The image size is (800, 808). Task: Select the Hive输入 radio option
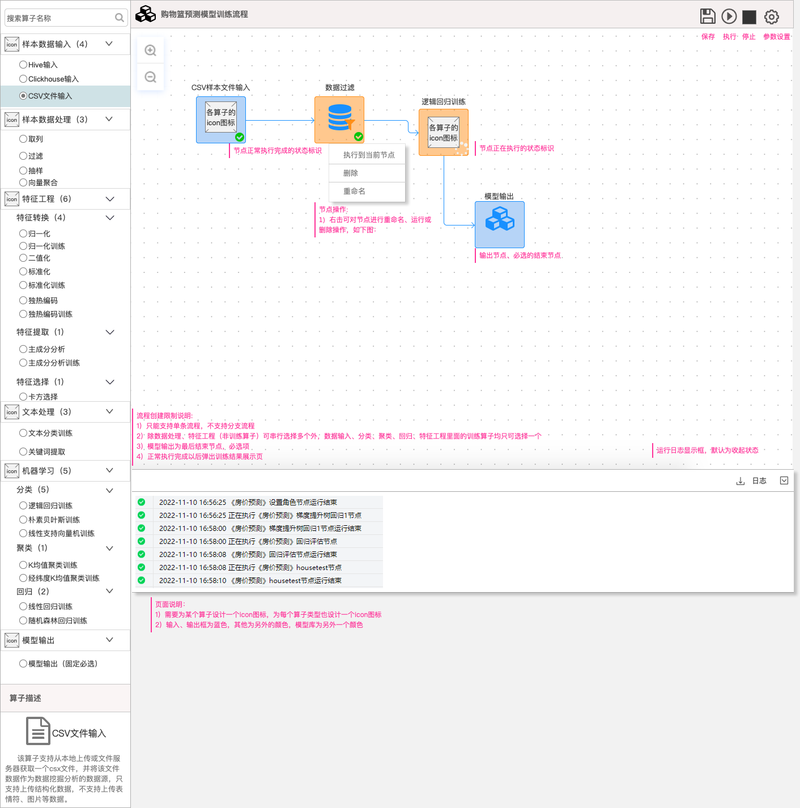pyautogui.click(x=23, y=65)
